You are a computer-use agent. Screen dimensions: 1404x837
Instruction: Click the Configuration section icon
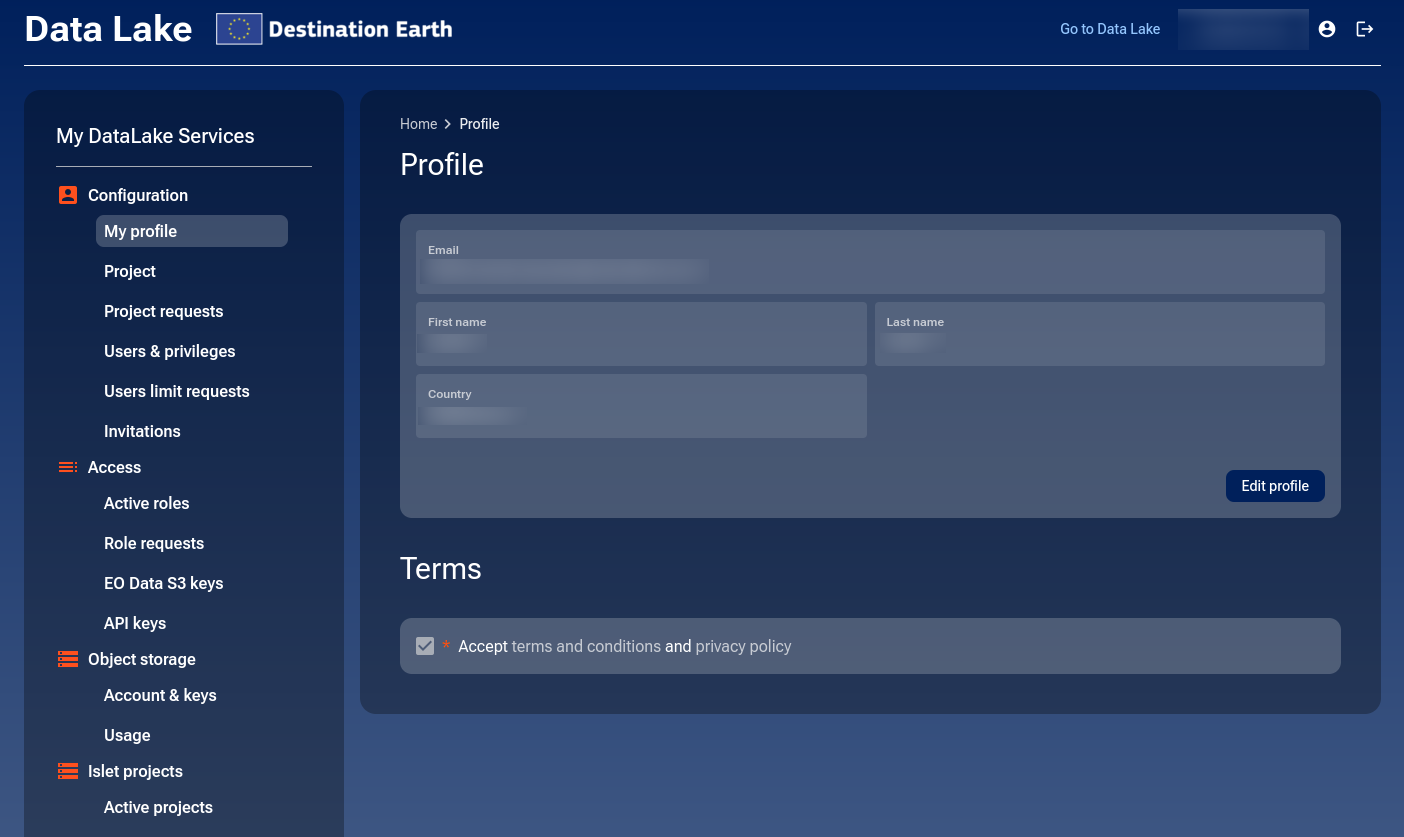point(68,195)
